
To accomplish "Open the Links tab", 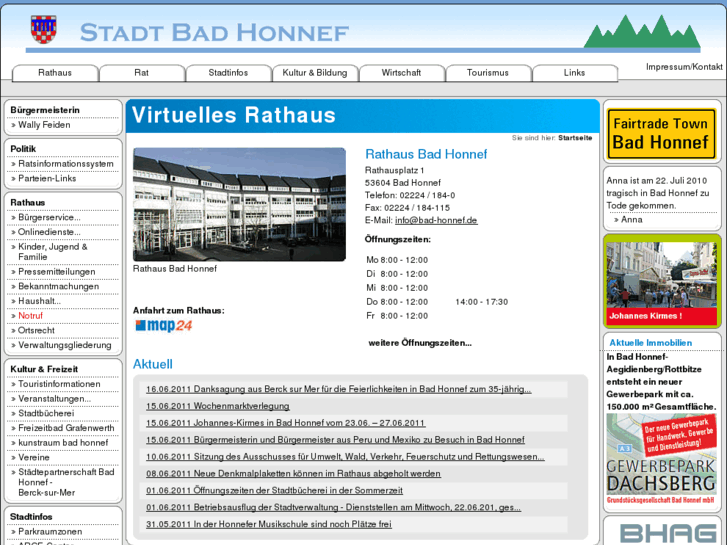I will pyautogui.click(x=574, y=73).
